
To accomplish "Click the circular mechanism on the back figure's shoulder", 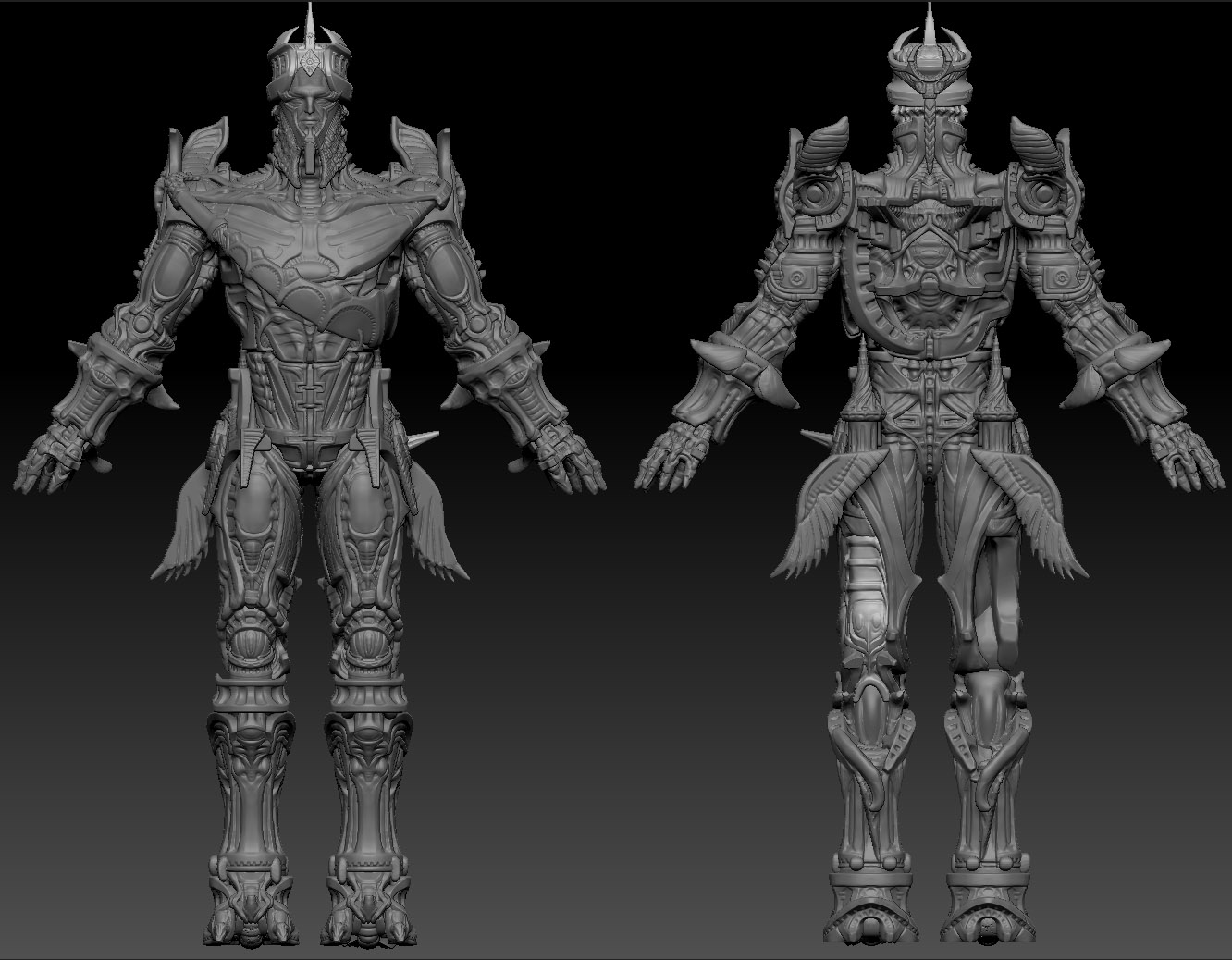I will tap(813, 196).
